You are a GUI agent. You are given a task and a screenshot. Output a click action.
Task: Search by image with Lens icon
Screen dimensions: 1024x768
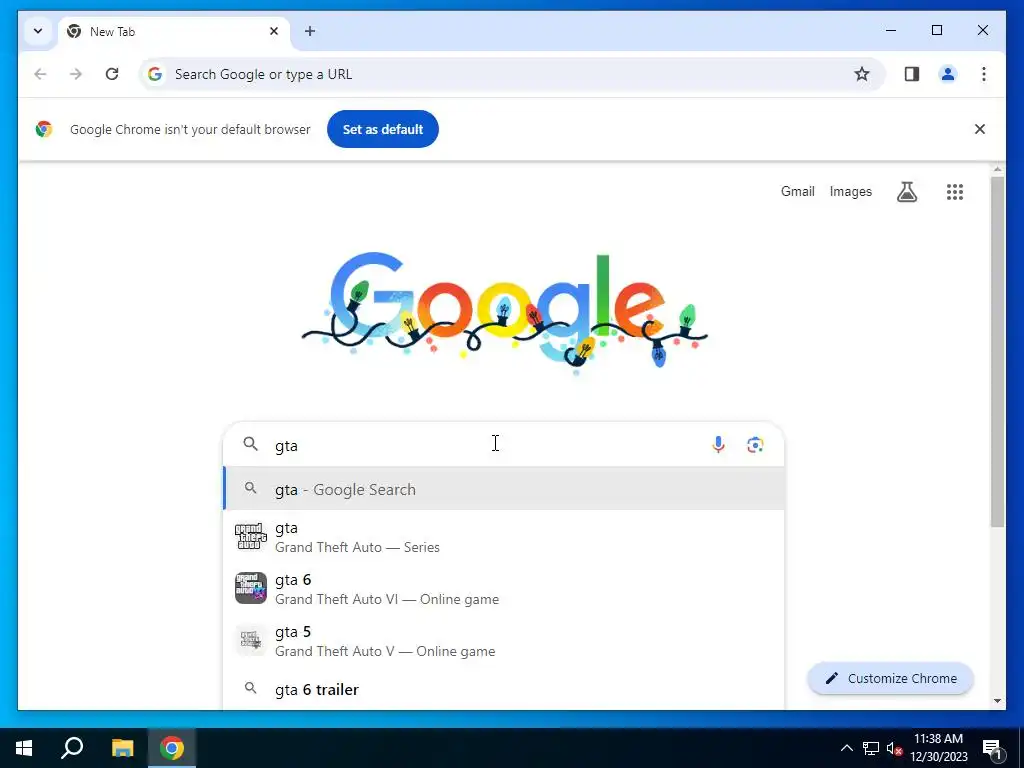(755, 445)
